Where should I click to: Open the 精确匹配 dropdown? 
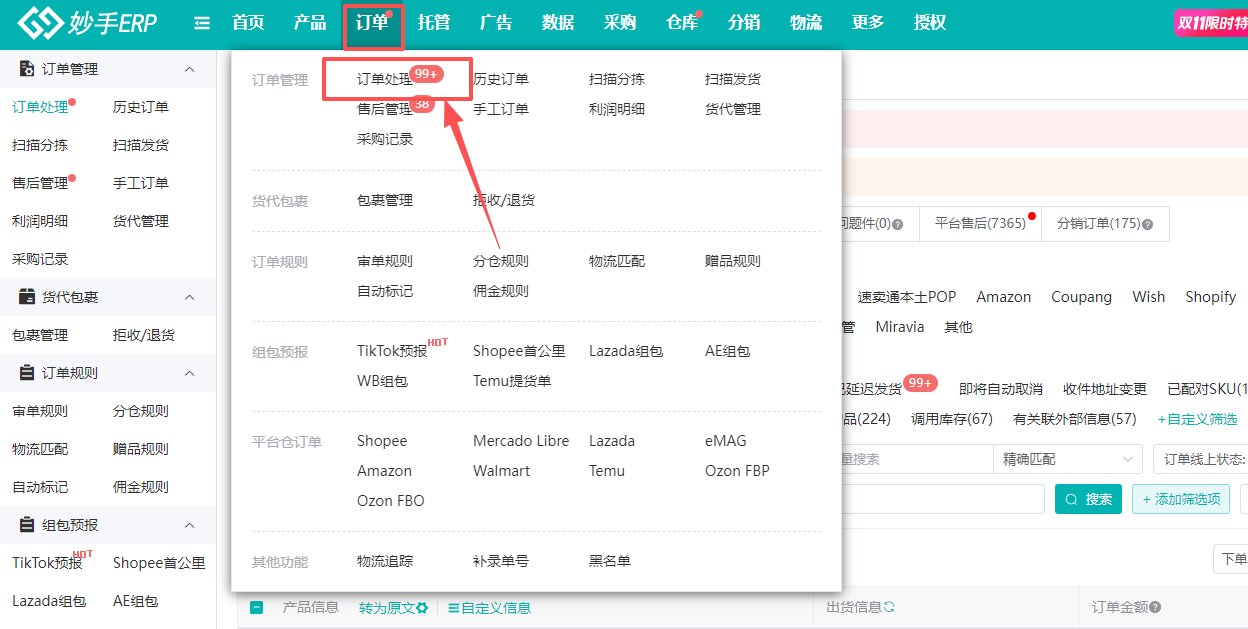click(1067, 458)
